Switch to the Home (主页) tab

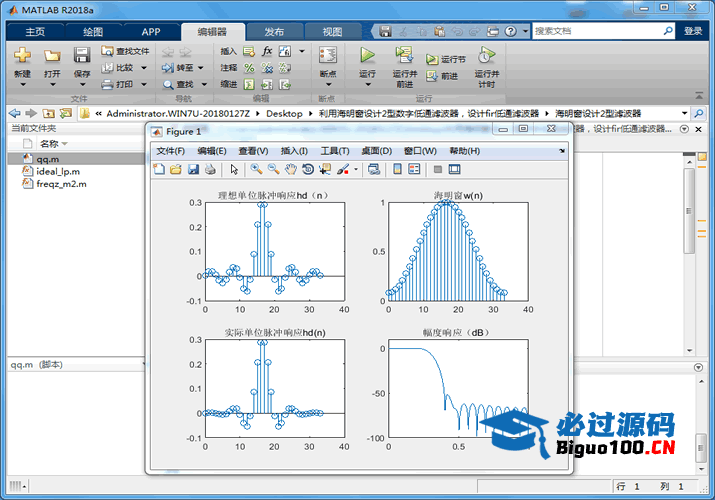point(35,31)
